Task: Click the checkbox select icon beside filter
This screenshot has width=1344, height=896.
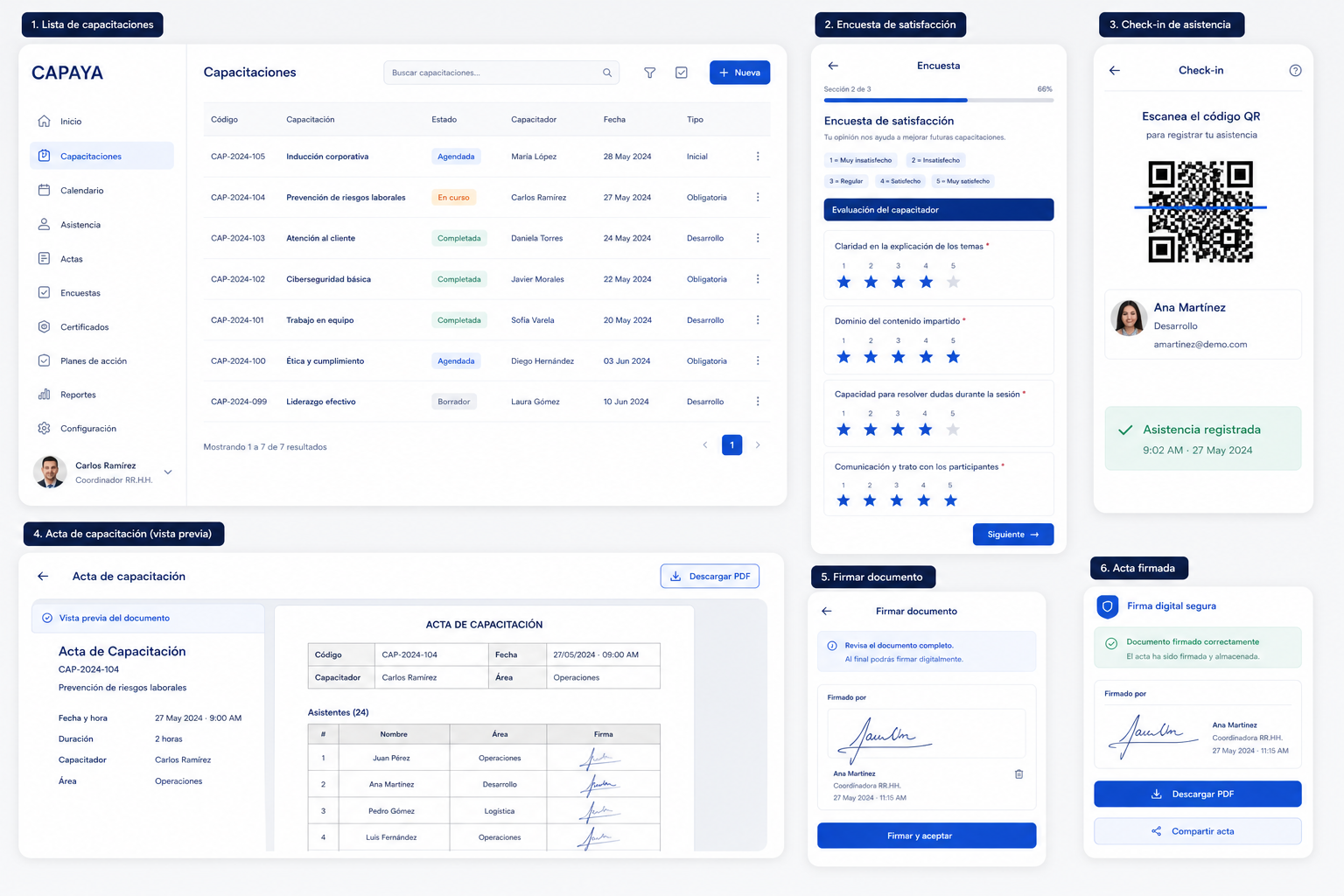Action: (682, 73)
